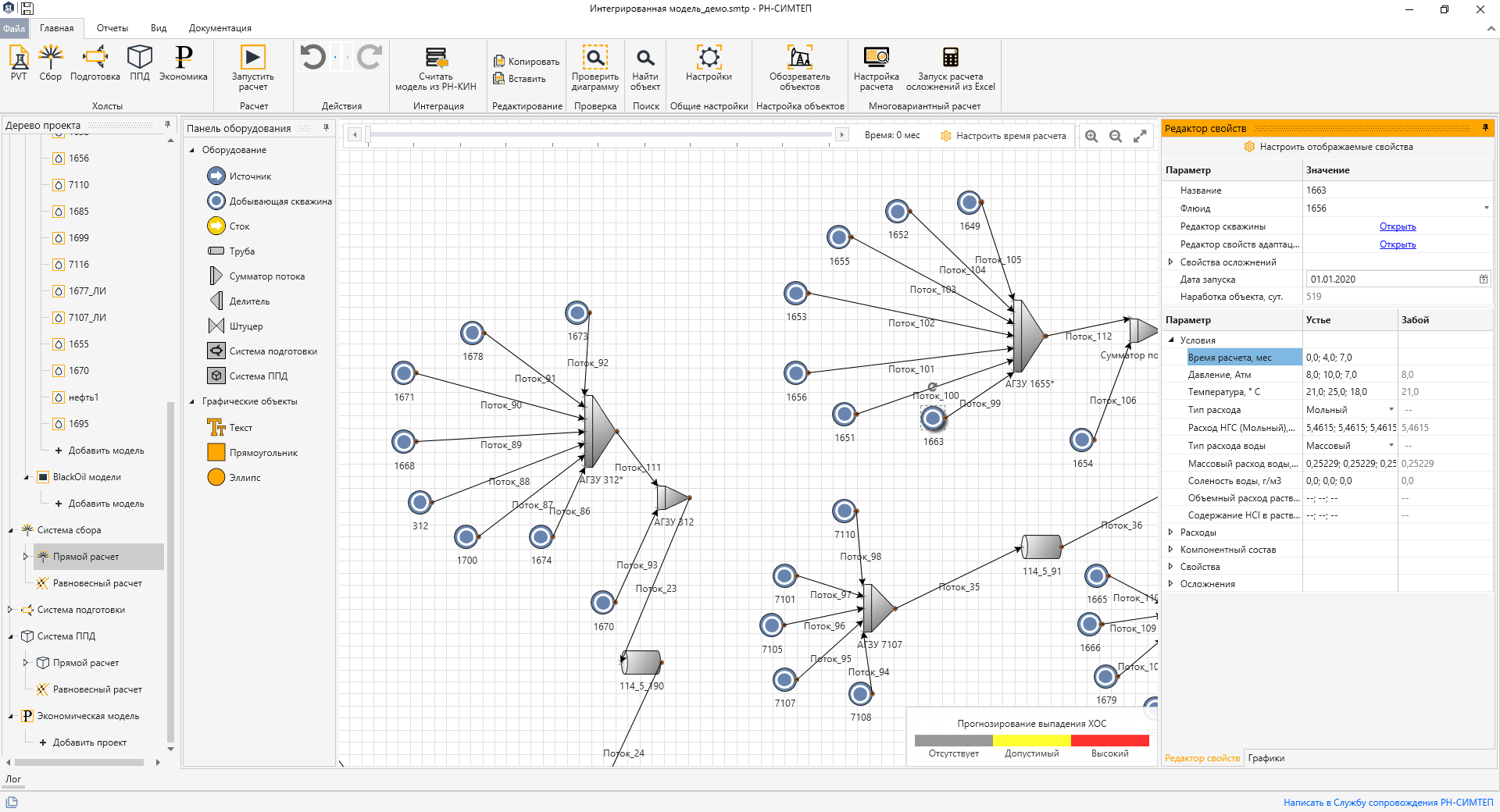The height and width of the screenshot is (812, 1500).
Task: Zoom in on the diagram canvas
Action: click(x=1091, y=136)
